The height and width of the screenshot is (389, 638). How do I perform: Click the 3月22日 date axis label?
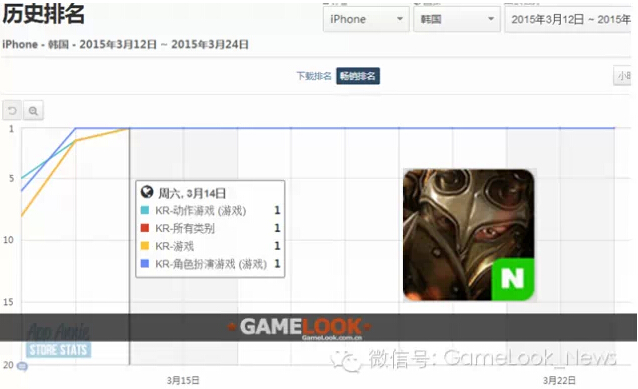click(x=559, y=380)
